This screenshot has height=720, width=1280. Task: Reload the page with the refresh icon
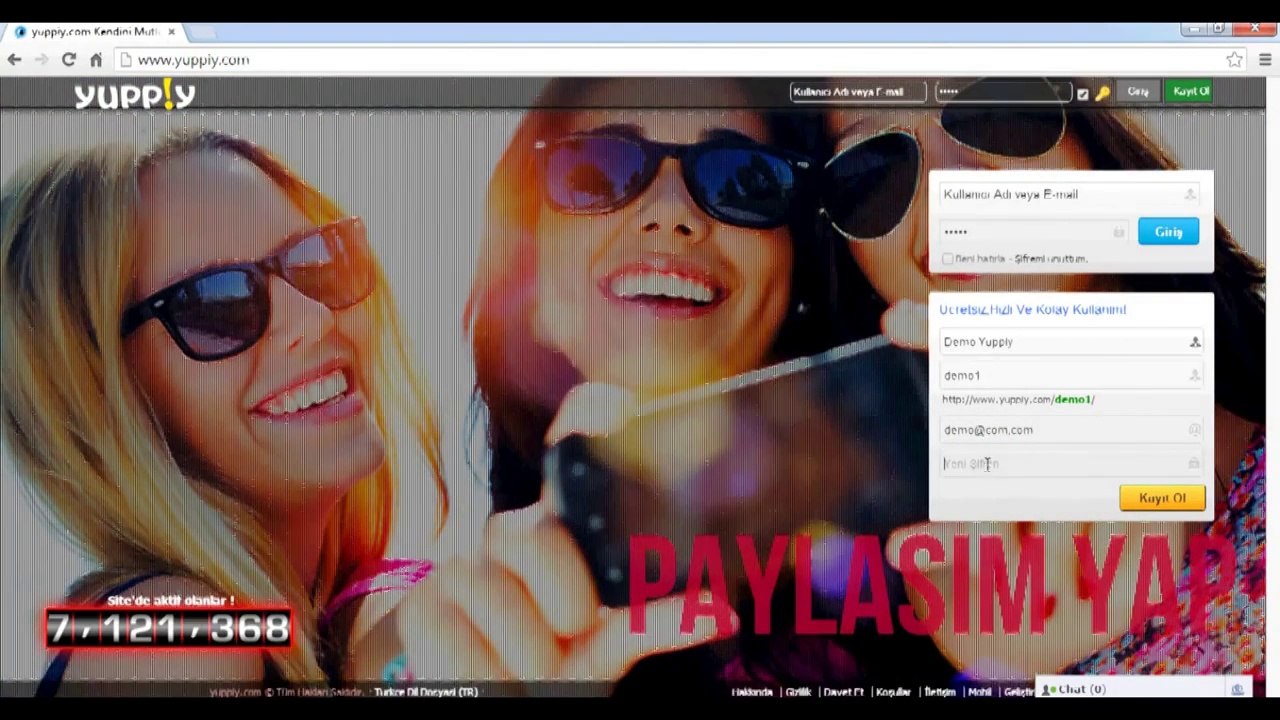(69, 60)
